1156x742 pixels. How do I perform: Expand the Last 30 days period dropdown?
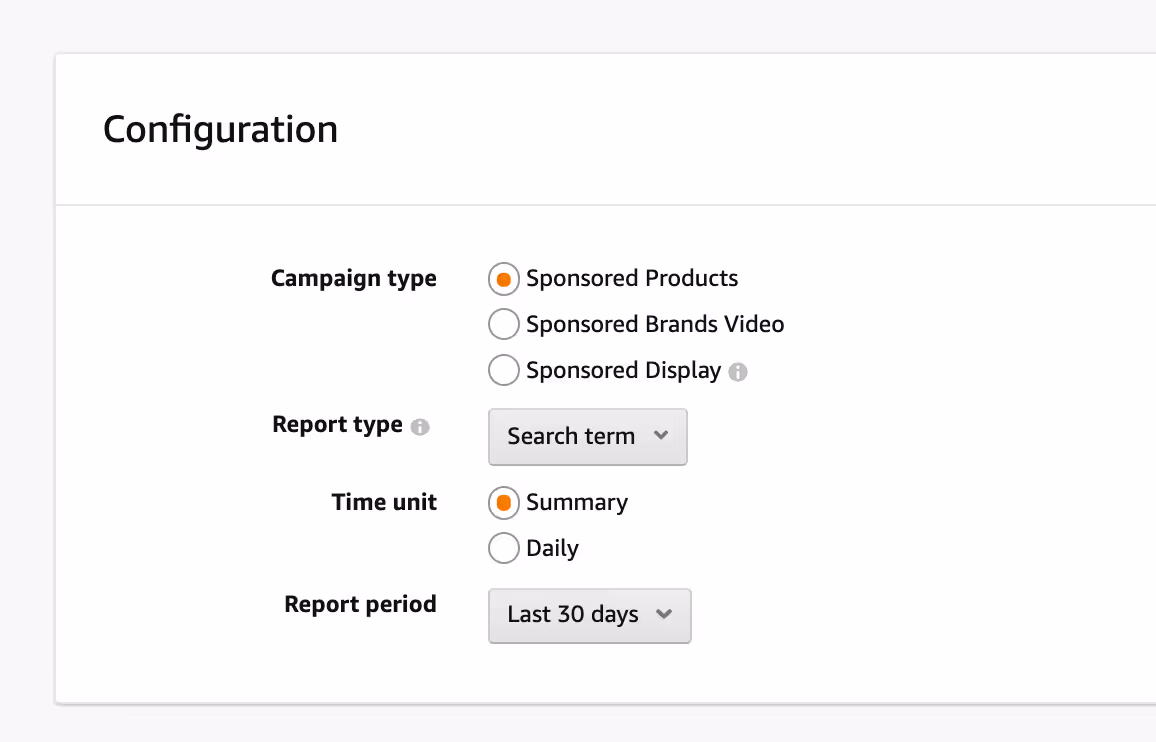tap(589, 615)
